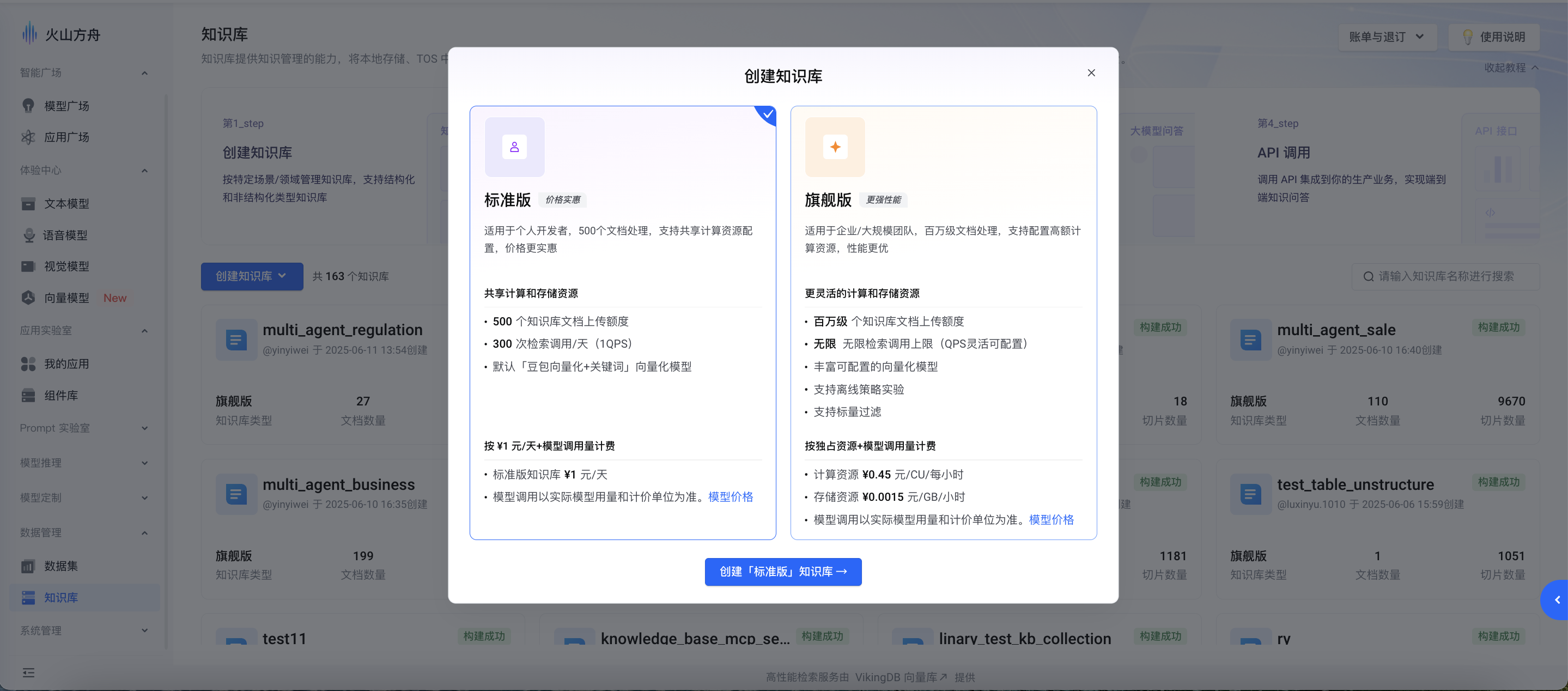The image size is (1568, 691).
Task: Click the blue floating arrow tab at right edge
Action: click(x=1555, y=599)
